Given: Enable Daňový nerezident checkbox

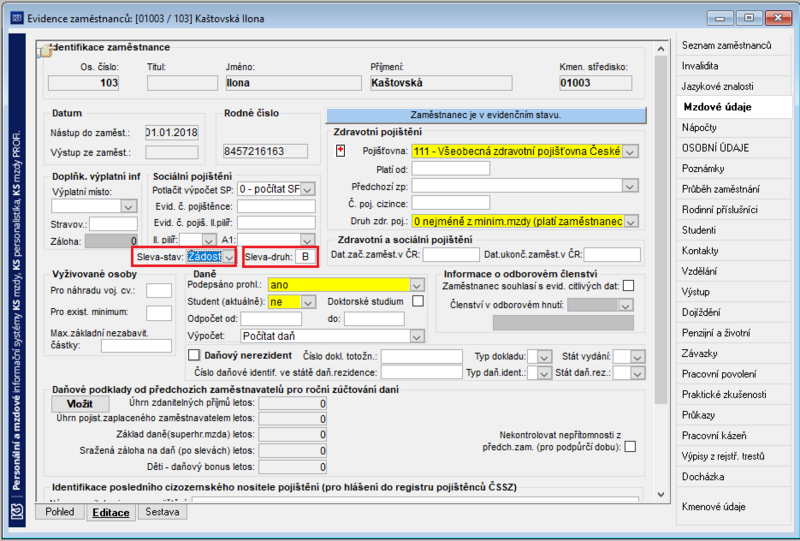Looking at the screenshot, I should point(194,355).
